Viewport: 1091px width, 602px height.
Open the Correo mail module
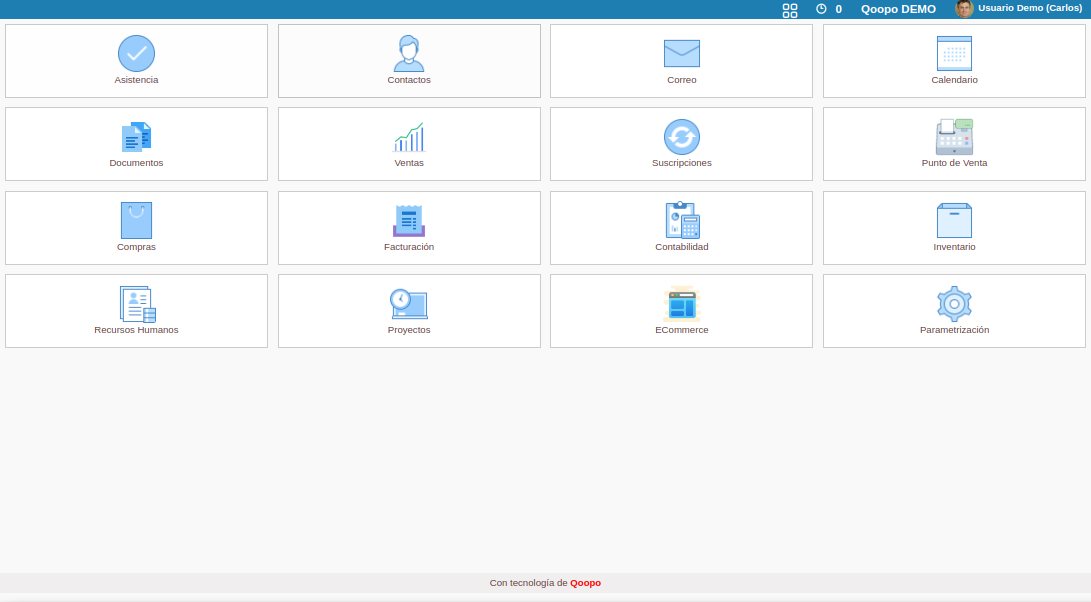(x=681, y=60)
